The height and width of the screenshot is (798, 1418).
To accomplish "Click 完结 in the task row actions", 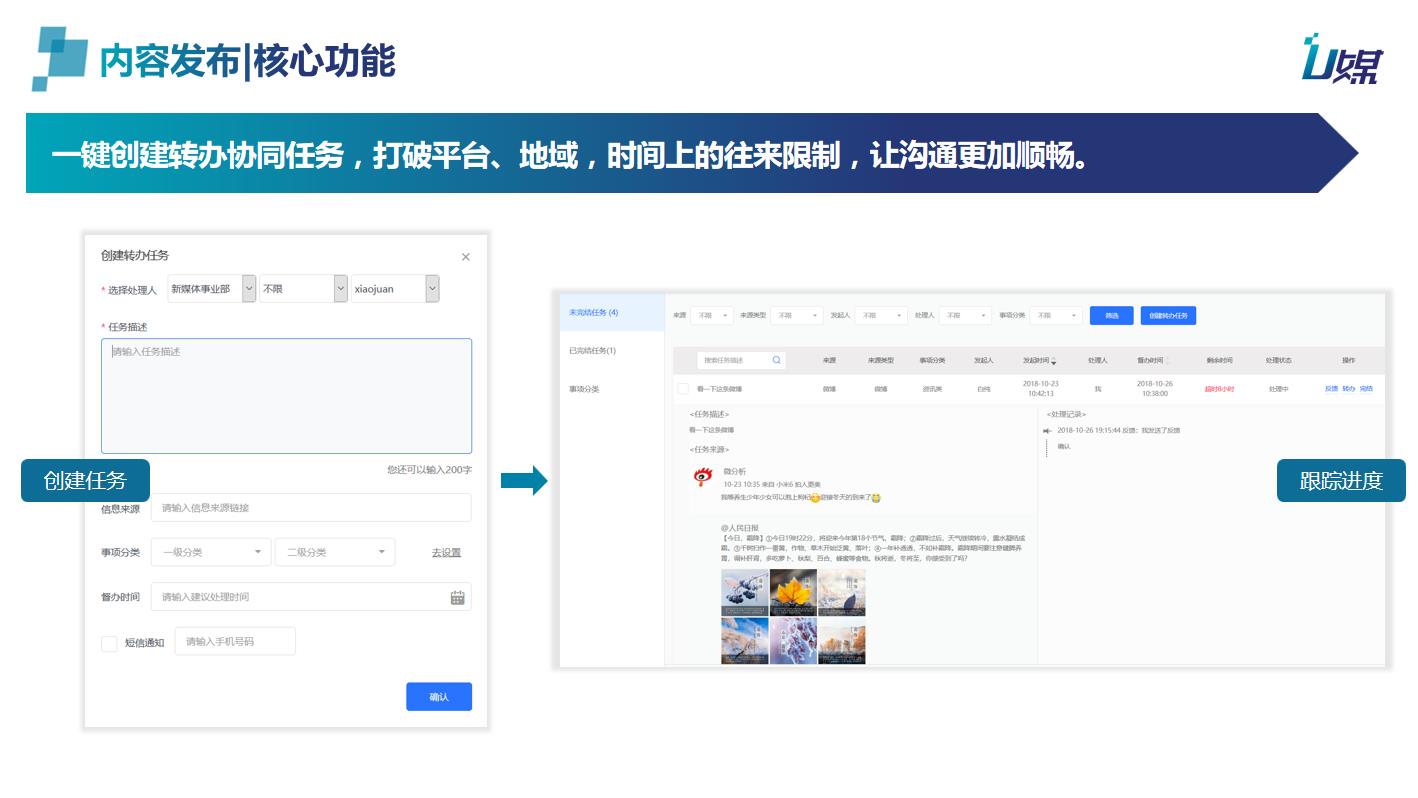I will click(1366, 389).
